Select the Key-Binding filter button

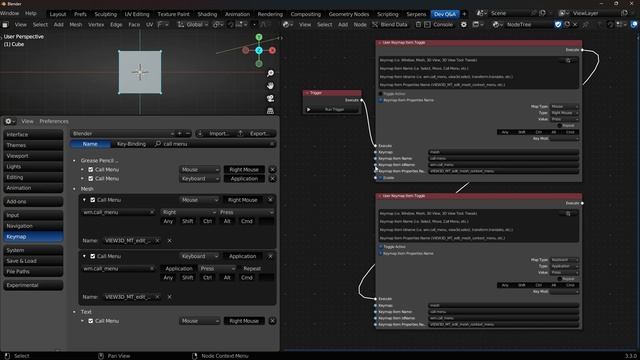131,144
